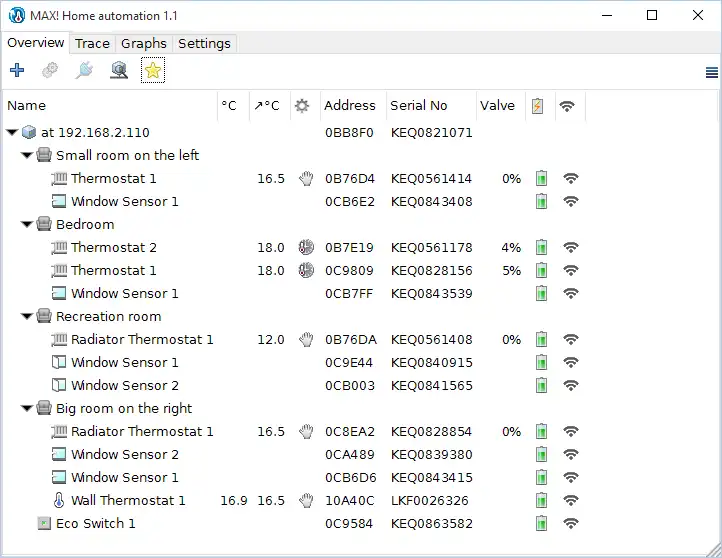Sort by the Valve column header
722x558 pixels.
coord(501,106)
